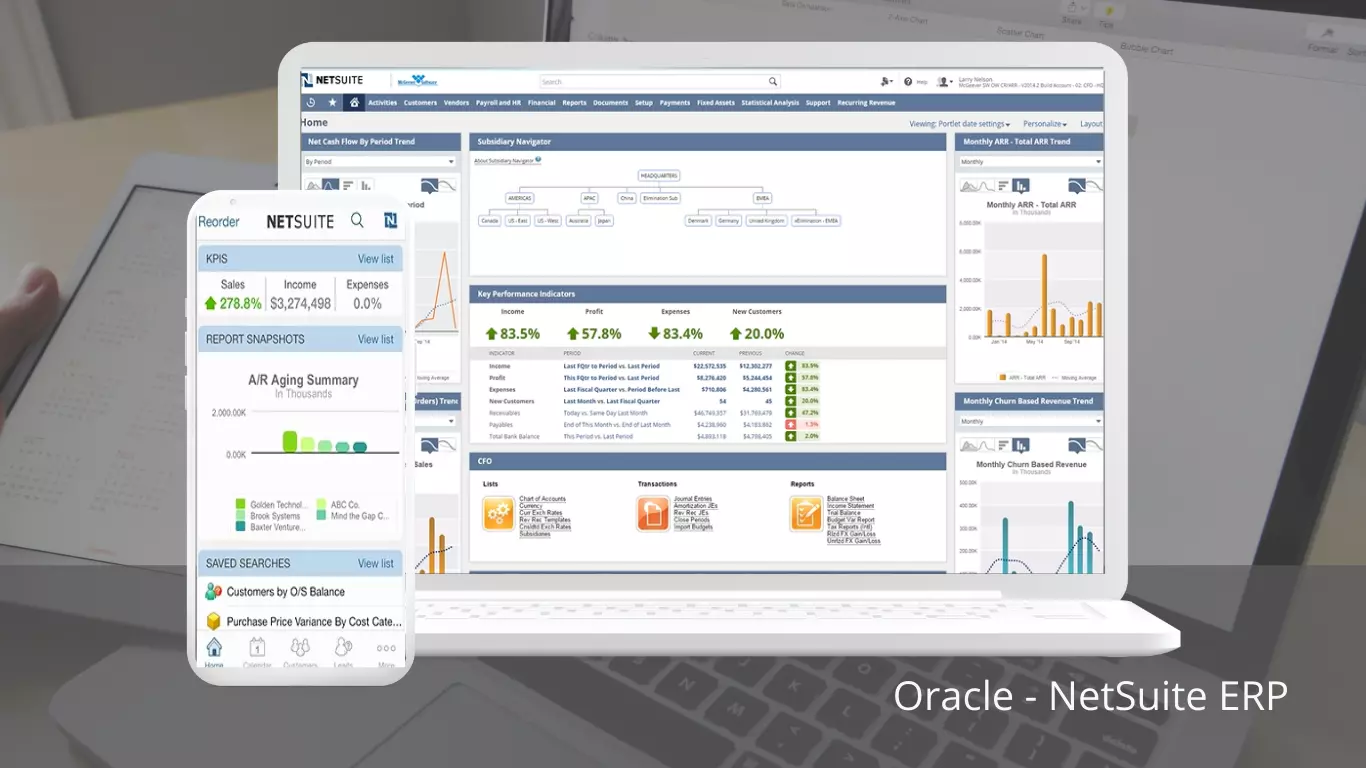Viewport: 1366px width, 768px height.
Task: Click the Lists gear icon in CFO portlet
Action: click(498, 513)
